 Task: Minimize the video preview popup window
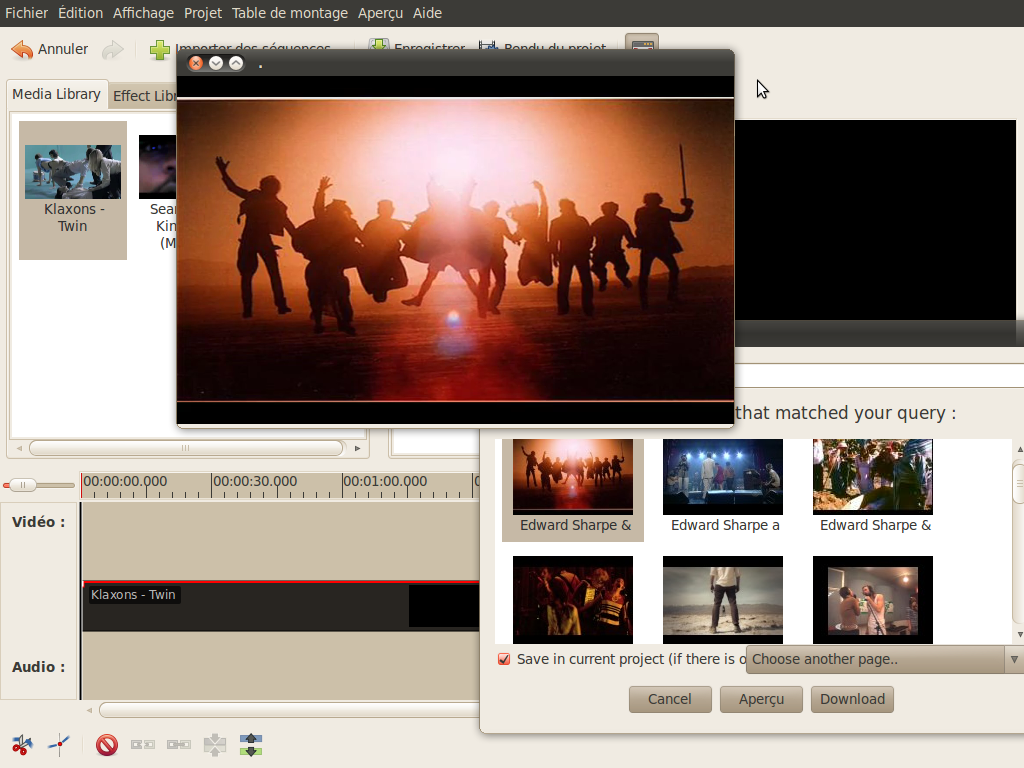click(216, 63)
